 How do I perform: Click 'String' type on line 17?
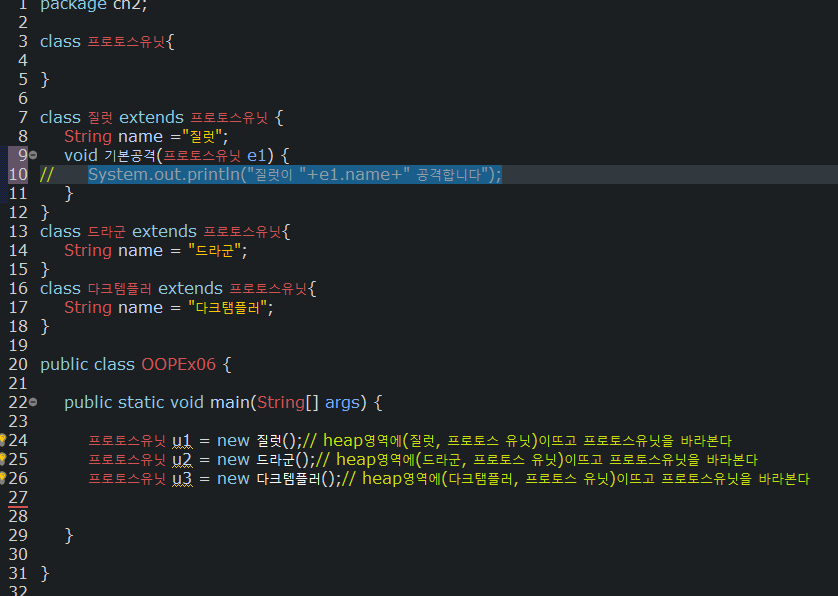[x=88, y=308]
